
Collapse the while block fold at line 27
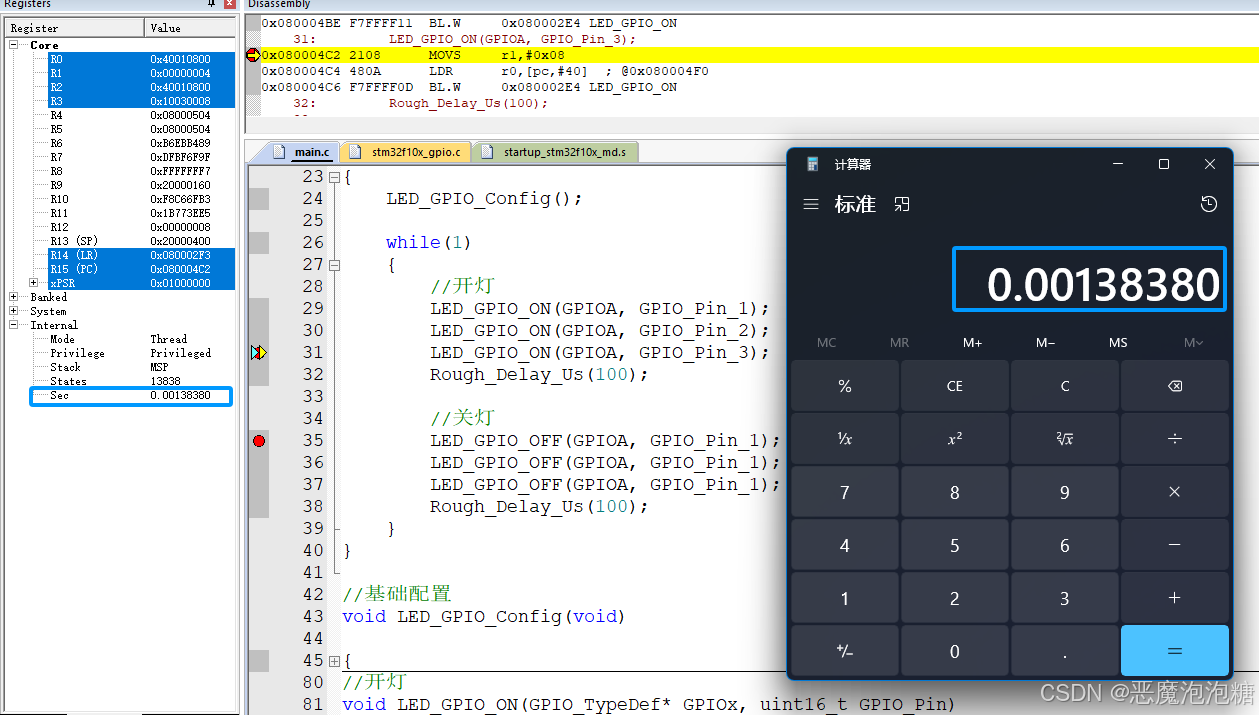point(335,265)
